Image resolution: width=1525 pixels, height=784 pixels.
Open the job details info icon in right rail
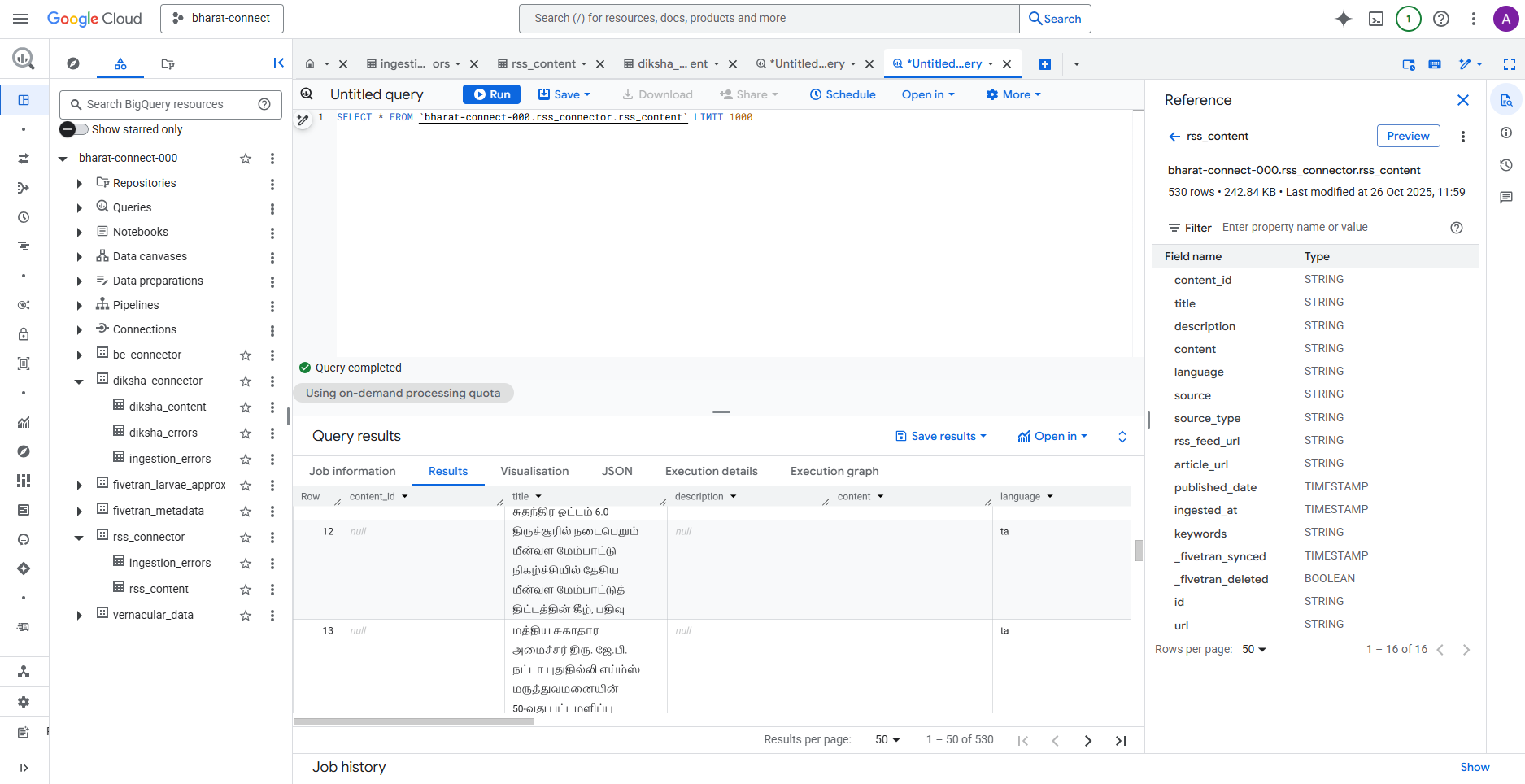click(x=1506, y=133)
